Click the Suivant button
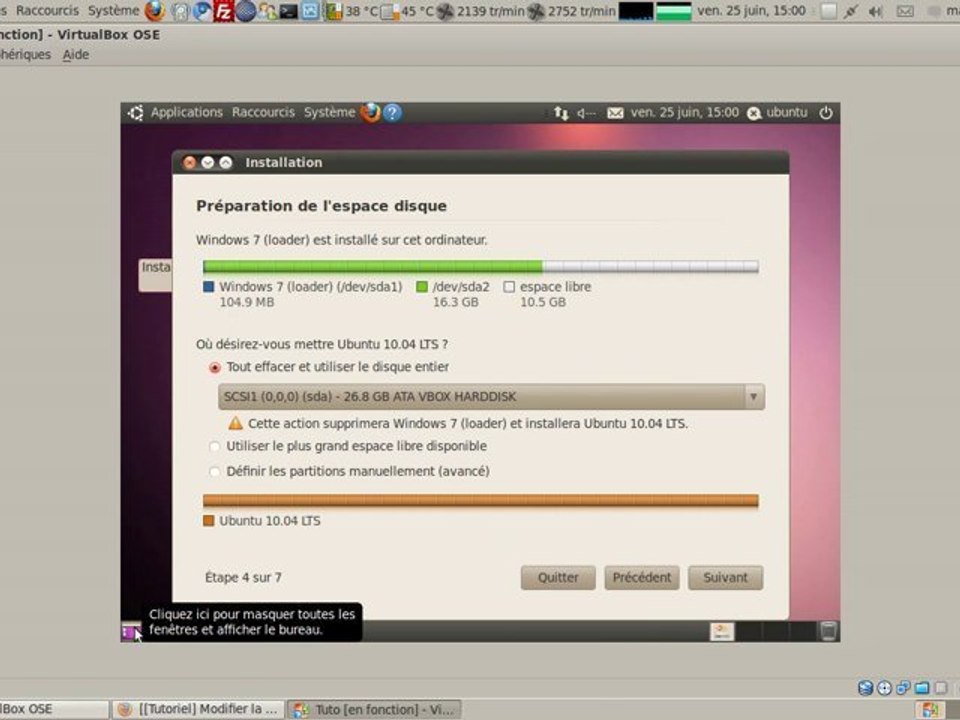This screenshot has width=960, height=720. tap(726, 577)
